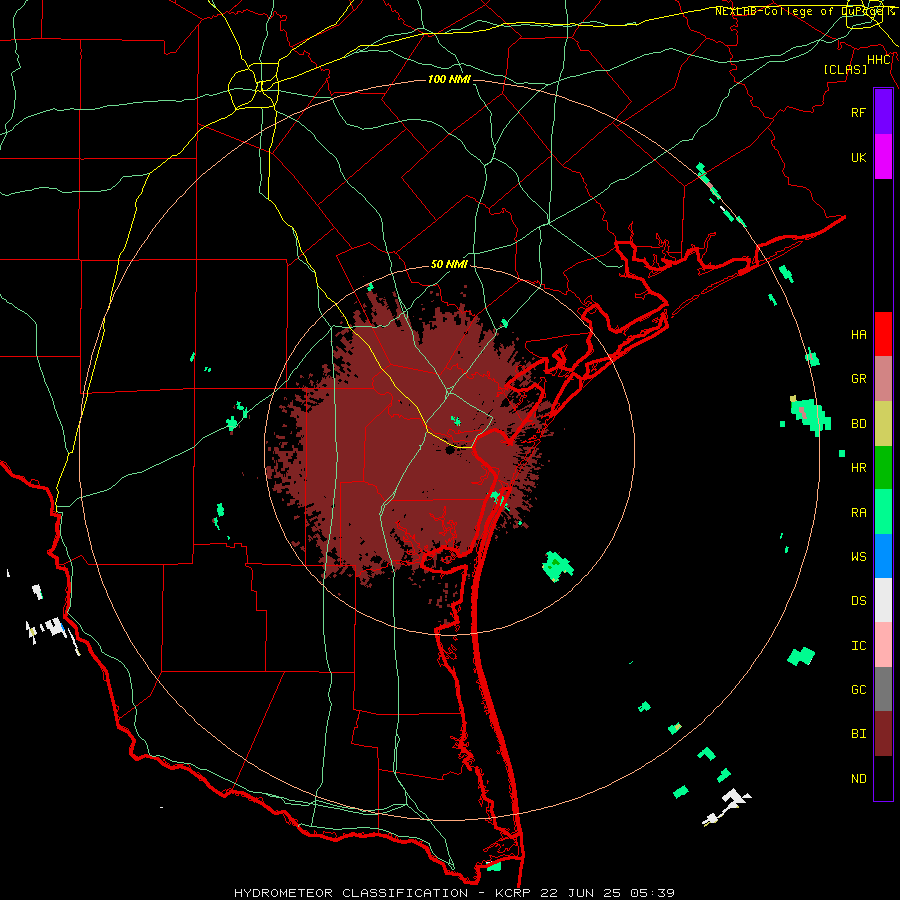The image size is (900, 900).
Task: Click the UK legend label
Action: [858, 157]
